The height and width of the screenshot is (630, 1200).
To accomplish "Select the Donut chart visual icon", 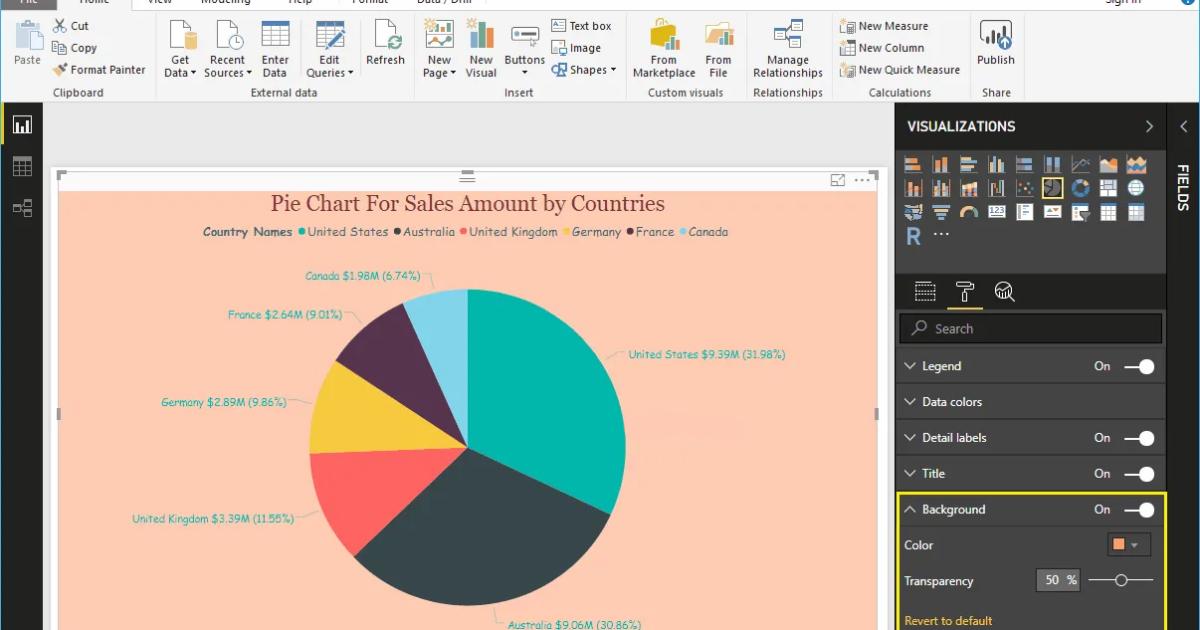I will [1080, 188].
